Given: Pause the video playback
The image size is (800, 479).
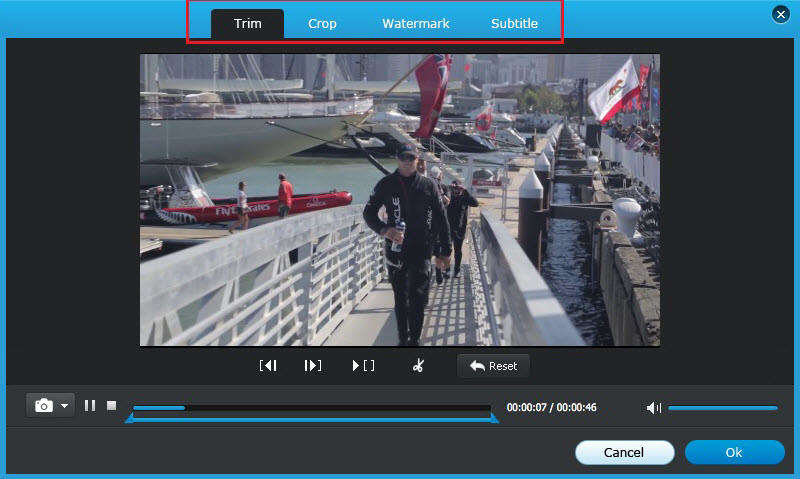Looking at the screenshot, I should click(90, 406).
